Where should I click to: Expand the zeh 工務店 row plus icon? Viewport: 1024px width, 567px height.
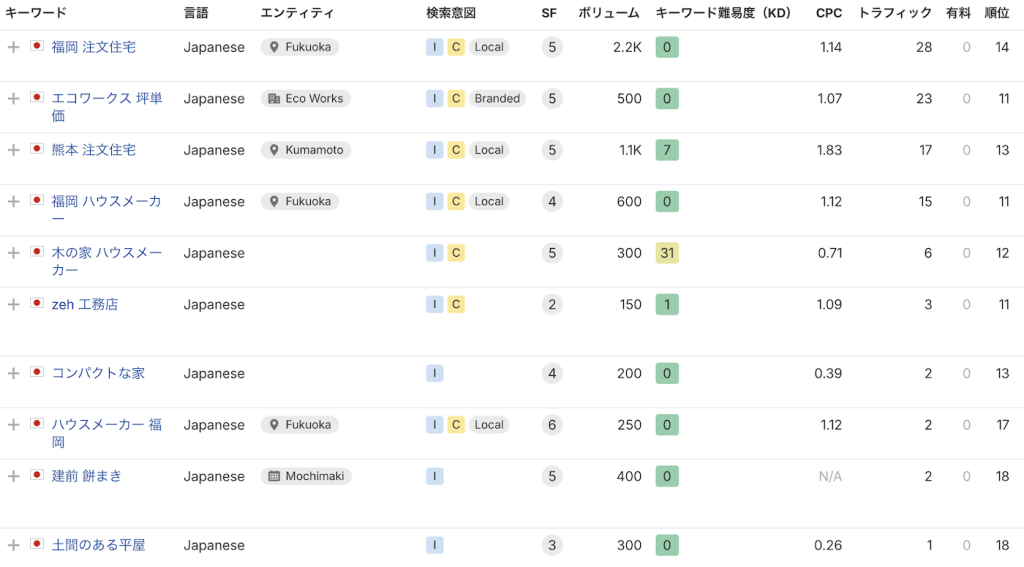click(x=13, y=304)
